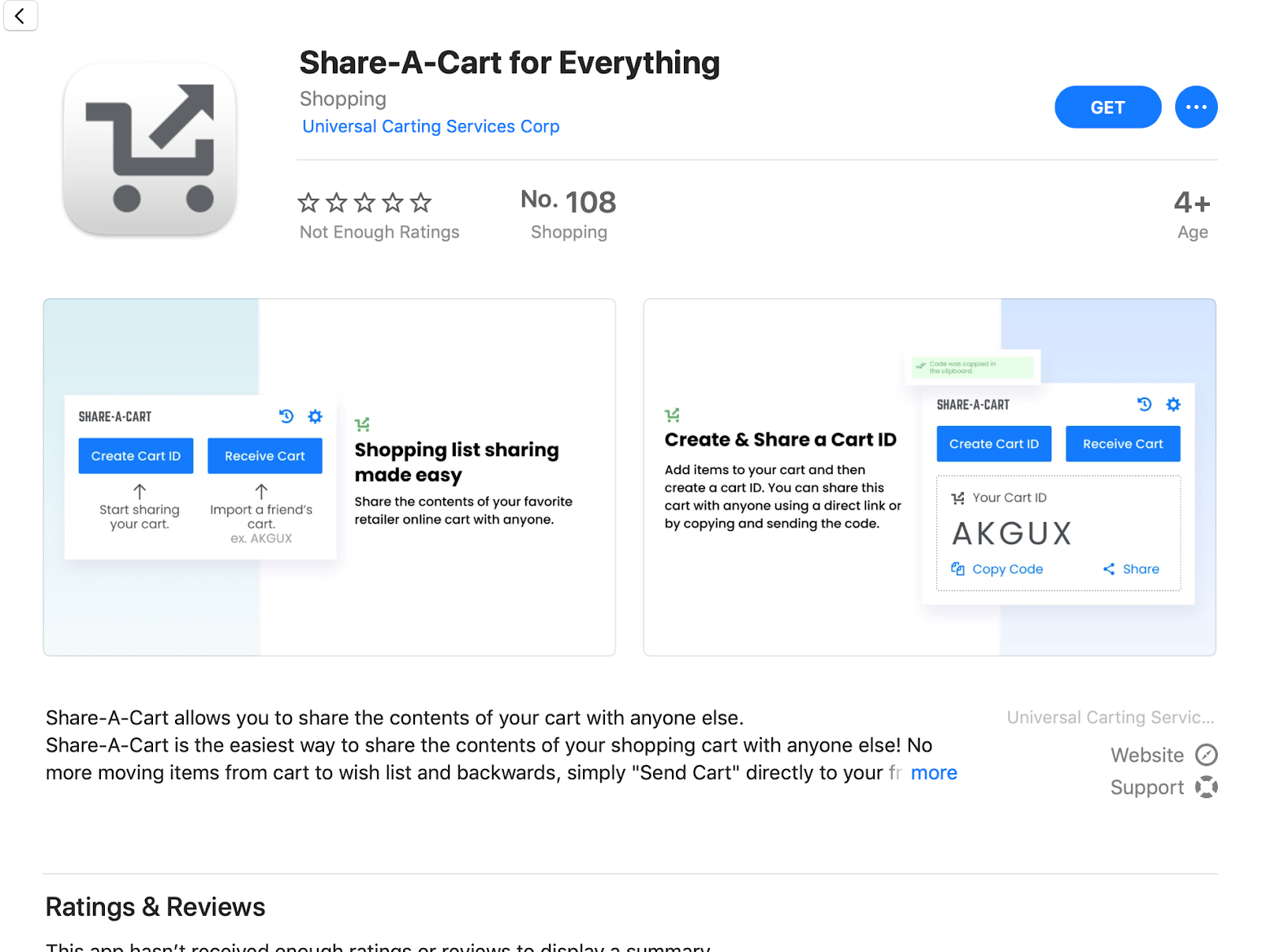Click the Share icon under AKGUX
This screenshot has width=1262, height=952.
click(x=1109, y=569)
